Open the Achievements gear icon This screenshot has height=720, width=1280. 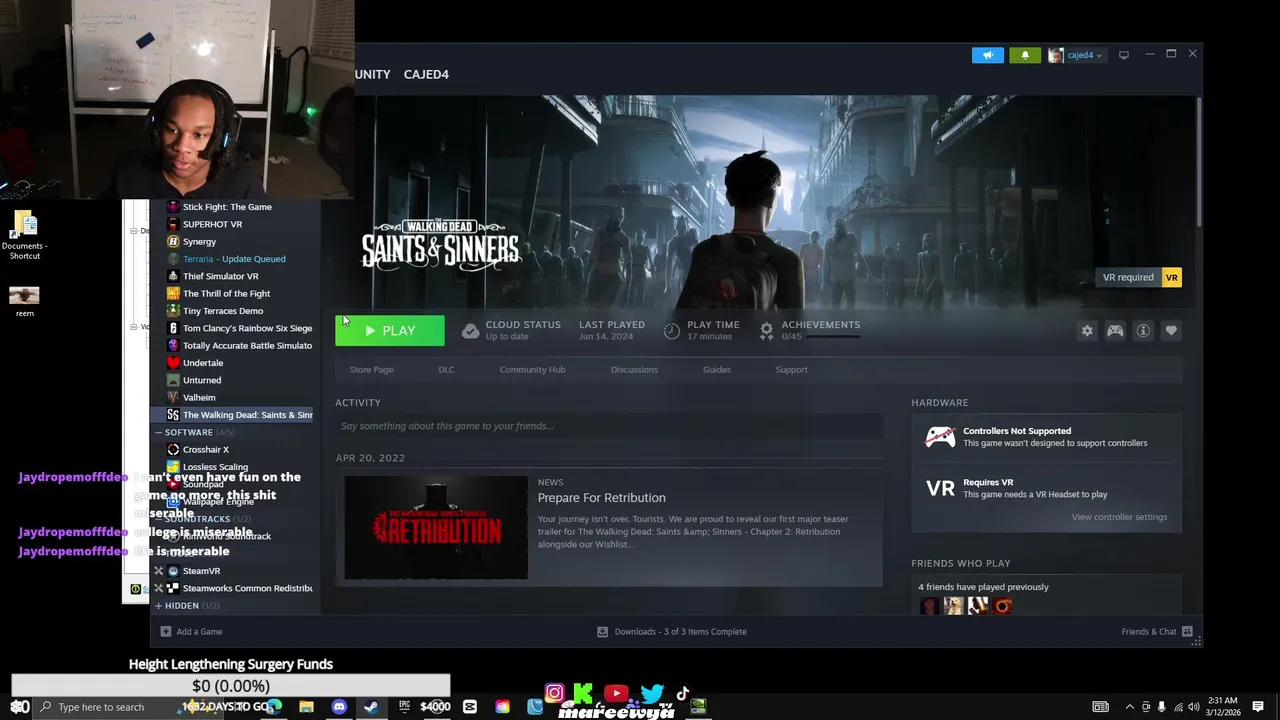(766, 331)
